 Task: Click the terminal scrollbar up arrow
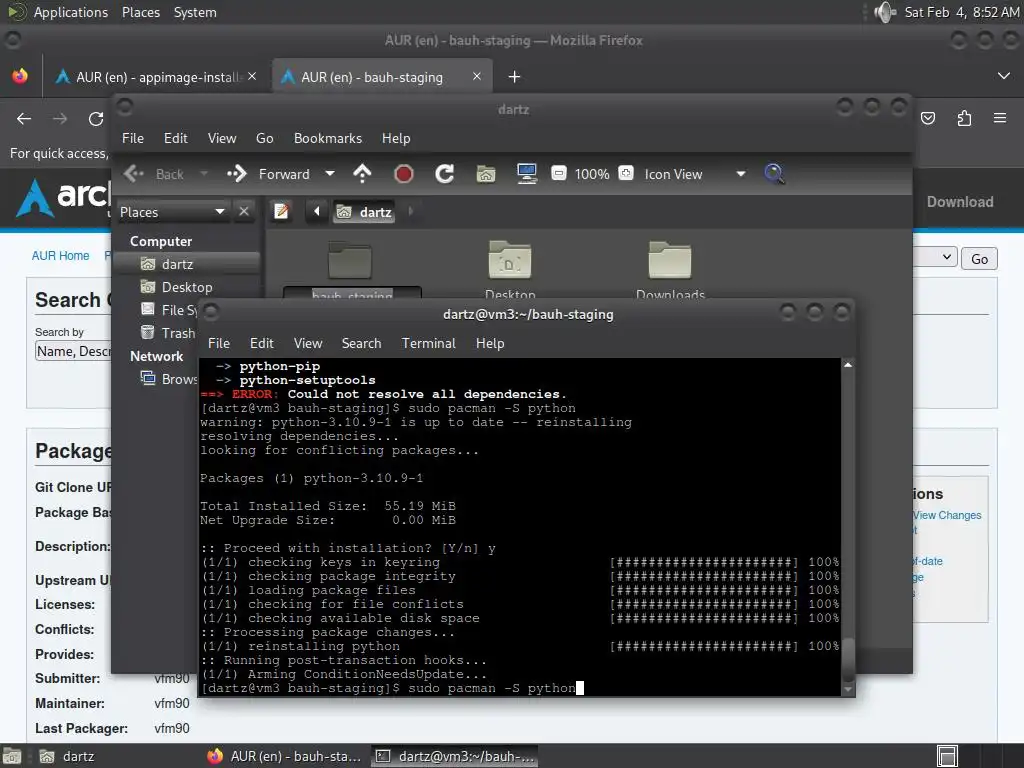[848, 365]
